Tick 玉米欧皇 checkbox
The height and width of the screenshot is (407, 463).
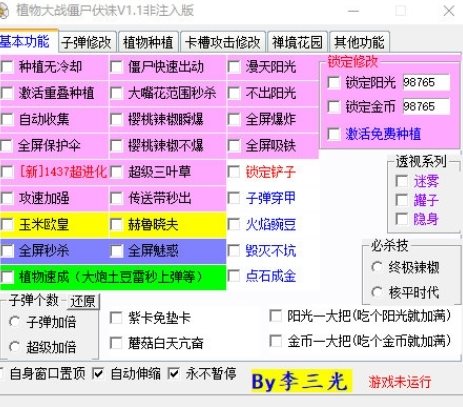coord(7,224)
